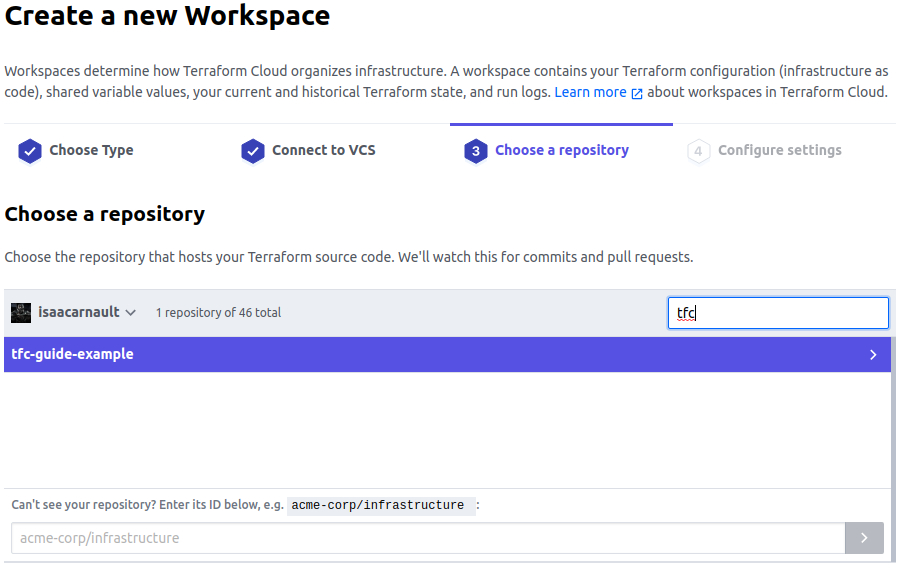This screenshot has width=900, height=570.
Task: Click the step 3 hexagon icon
Action: 475,152
